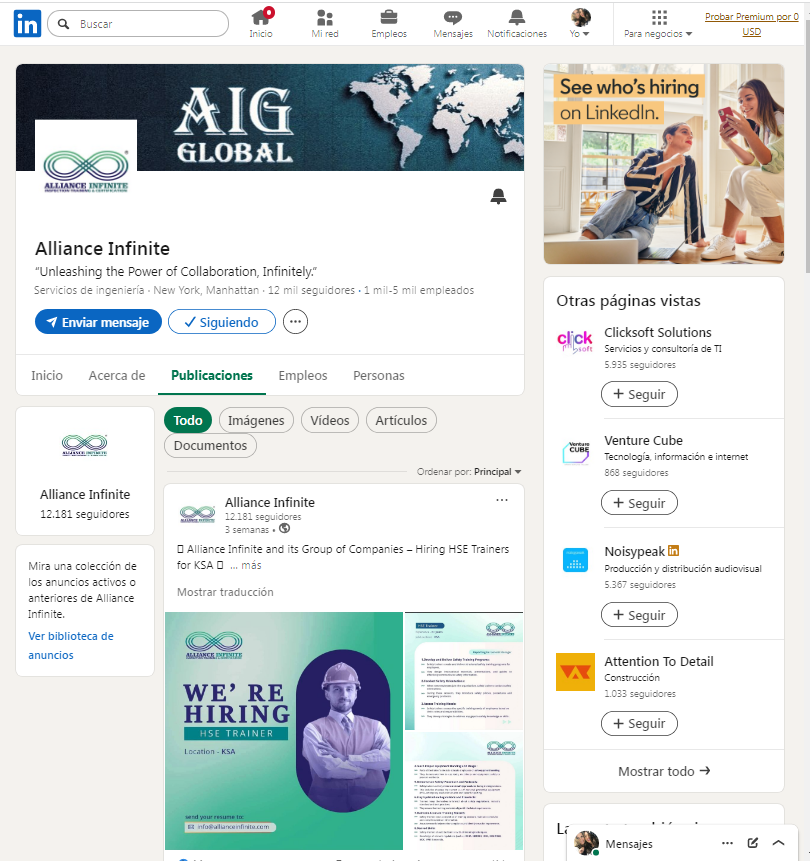Image resolution: width=810 pixels, height=861 pixels.
Task: Open the lower job description document image
Action: click(464, 791)
